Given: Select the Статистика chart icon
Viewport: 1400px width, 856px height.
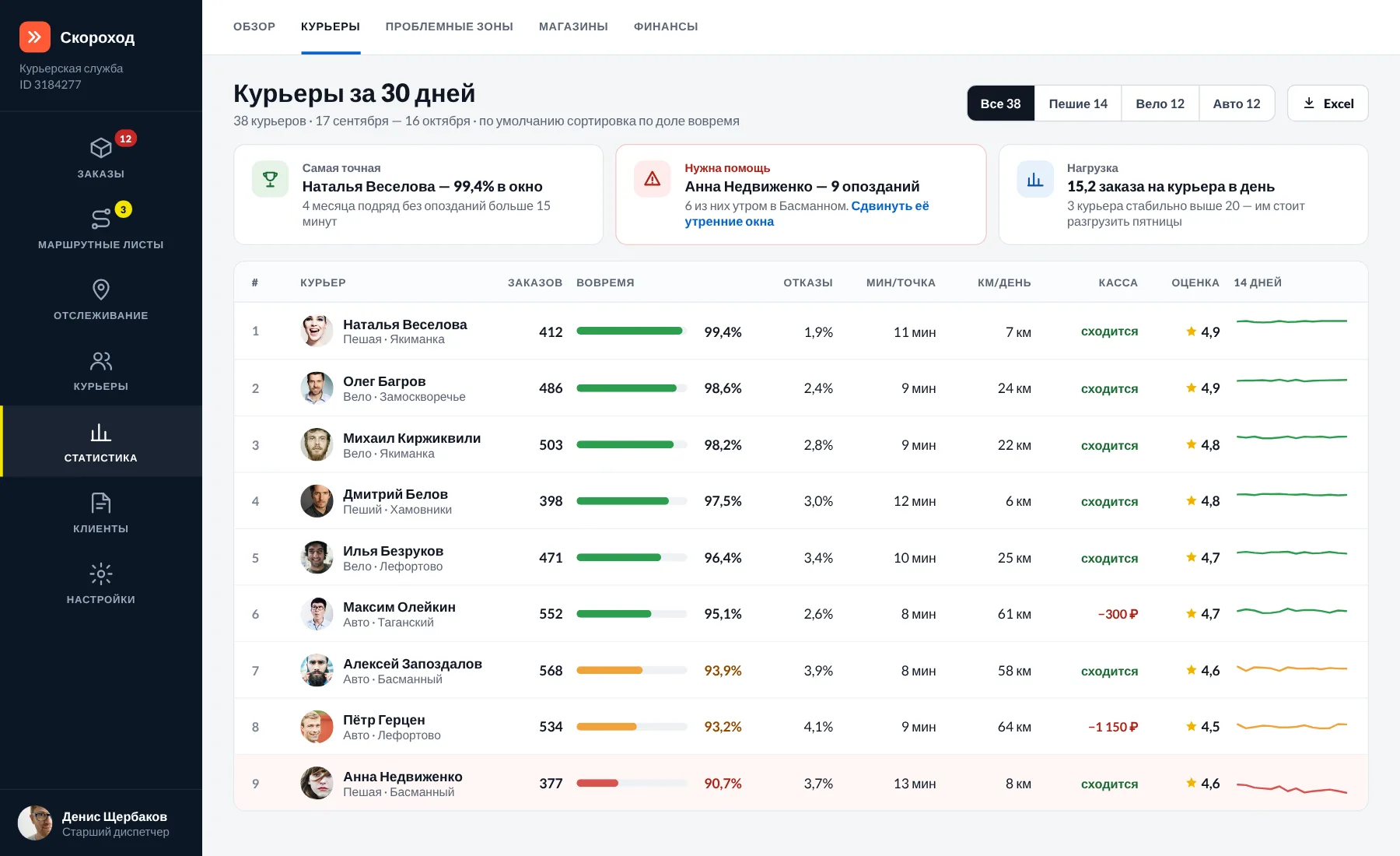Looking at the screenshot, I should (101, 433).
